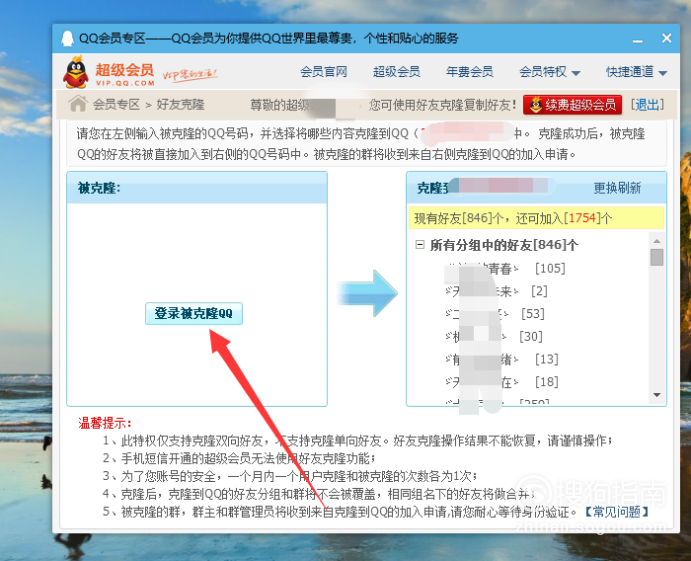
Task: Select the friend group row with [2]
Action: 497,291
